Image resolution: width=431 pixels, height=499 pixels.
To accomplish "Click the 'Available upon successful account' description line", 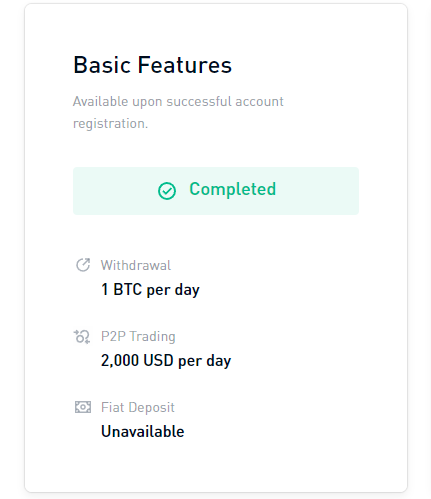I will pyautogui.click(x=178, y=101).
